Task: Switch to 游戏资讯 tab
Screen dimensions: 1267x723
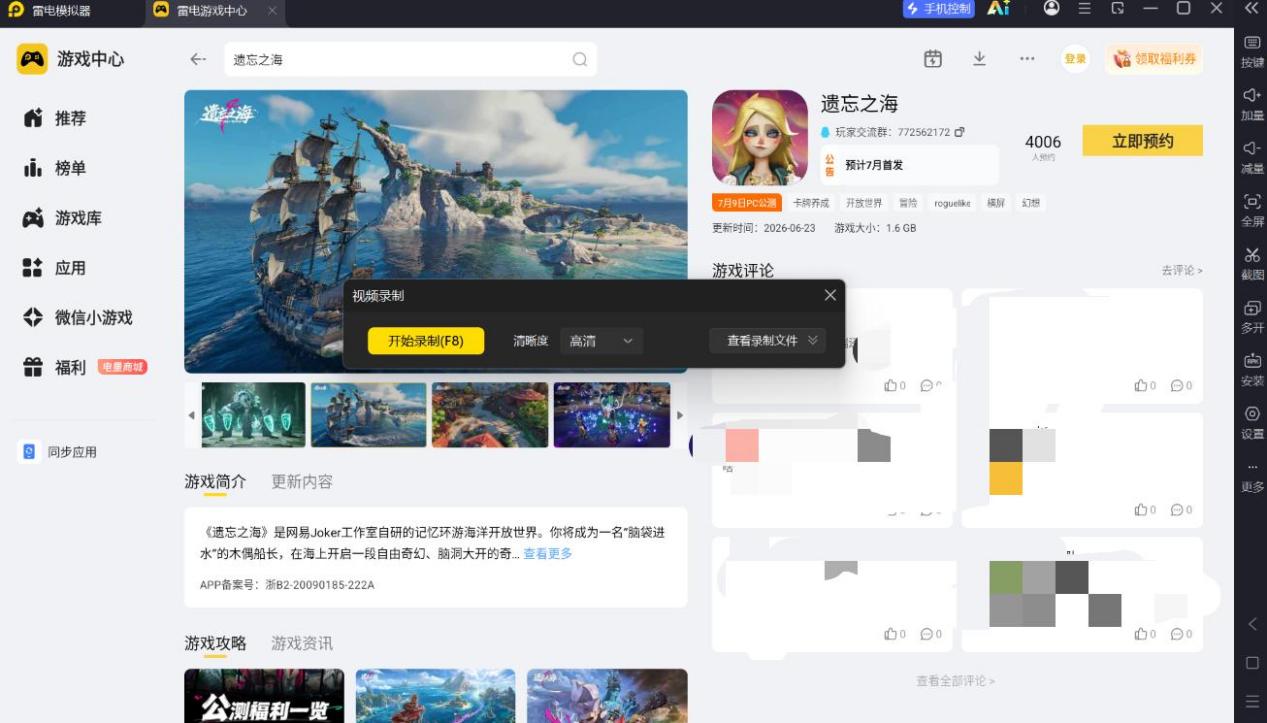Action: pyautogui.click(x=302, y=643)
